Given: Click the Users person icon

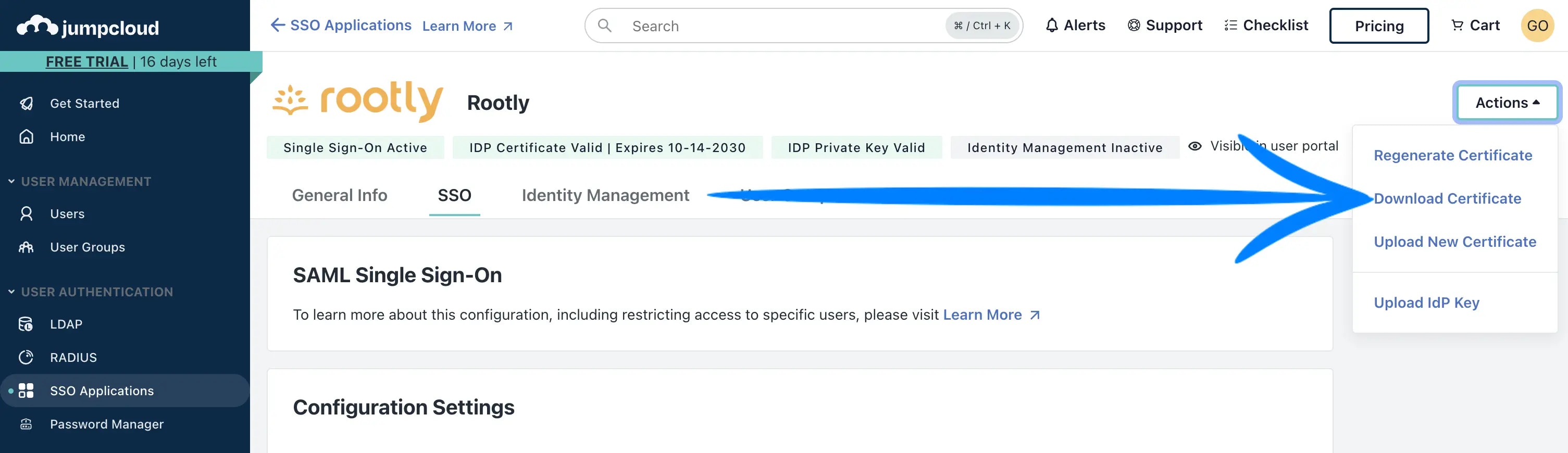Looking at the screenshot, I should (x=26, y=214).
